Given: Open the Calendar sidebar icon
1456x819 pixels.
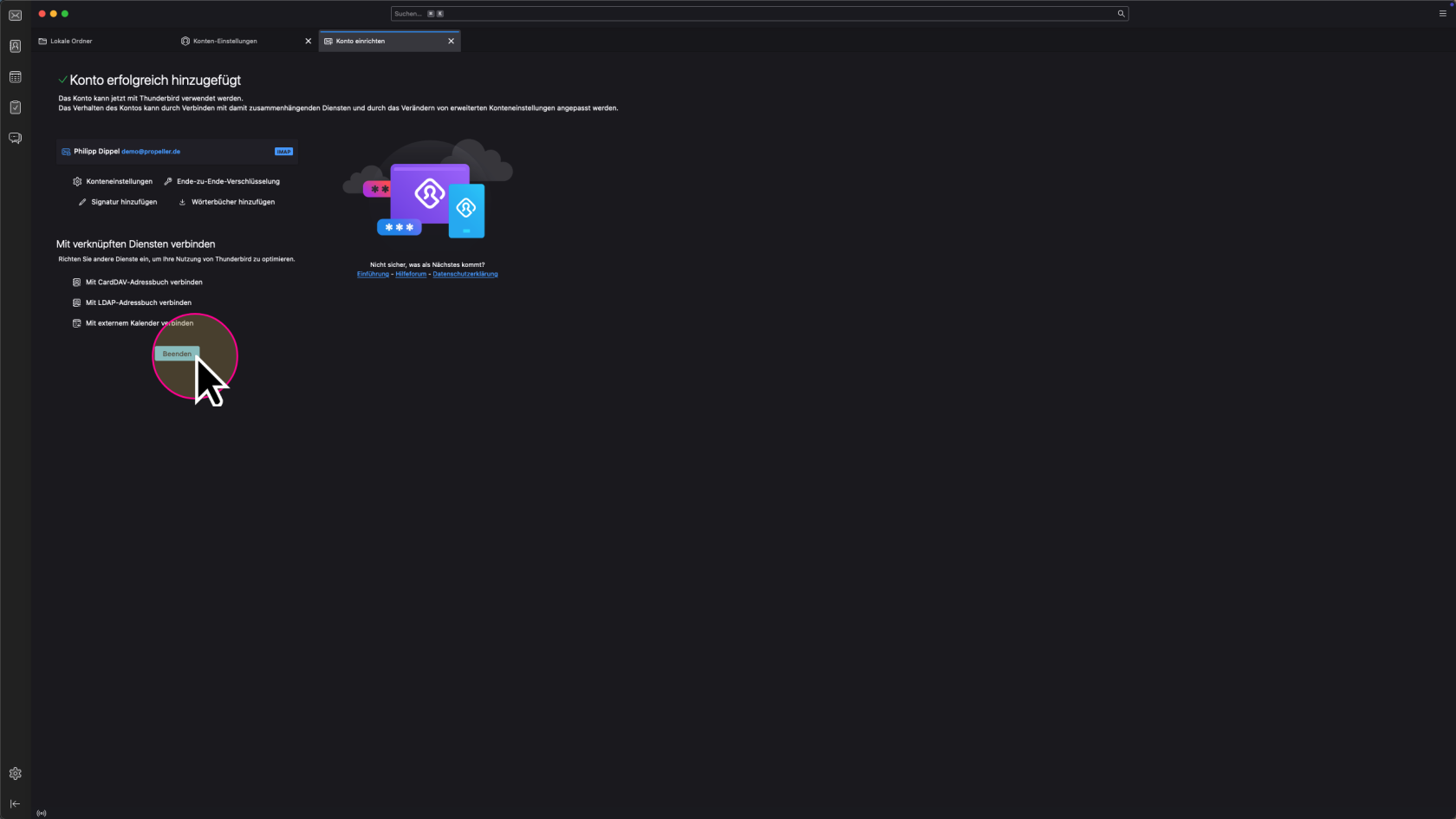Looking at the screenshot, I should click(15, 77).
